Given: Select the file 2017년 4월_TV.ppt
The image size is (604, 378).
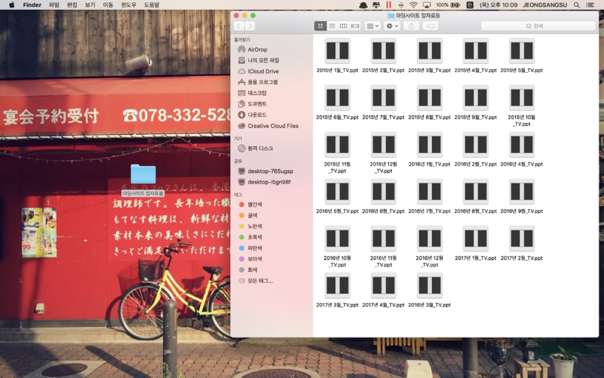Looking at the screenshot, I should [x=383, y=291].
